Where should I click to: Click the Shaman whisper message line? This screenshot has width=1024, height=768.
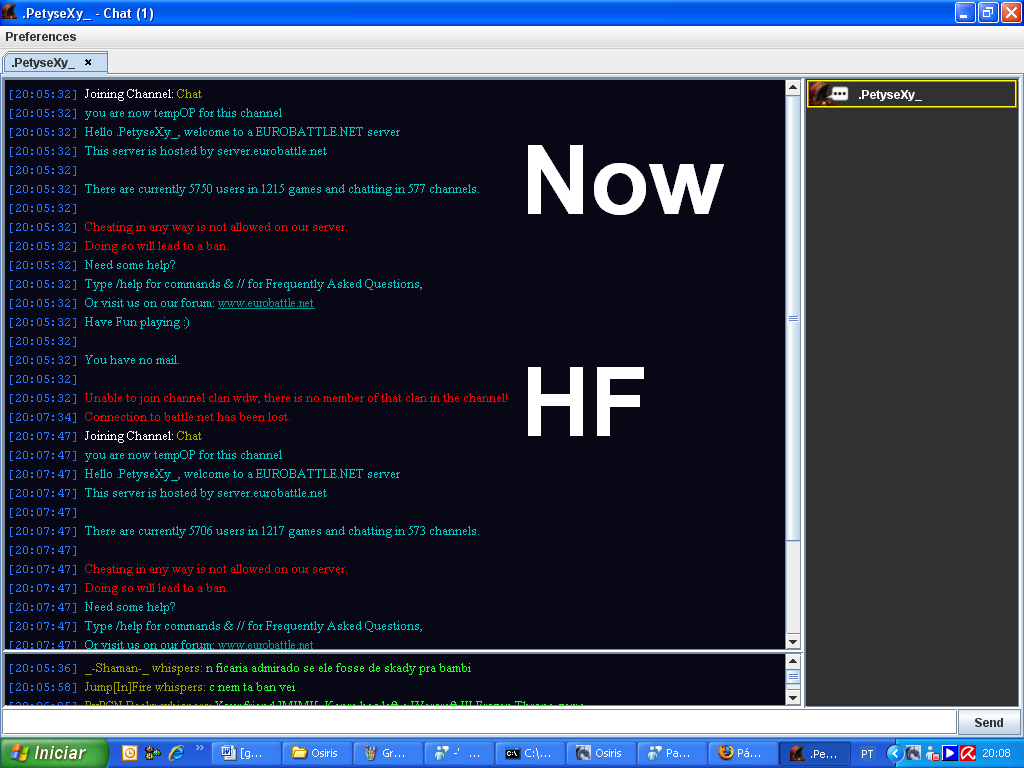239,668
